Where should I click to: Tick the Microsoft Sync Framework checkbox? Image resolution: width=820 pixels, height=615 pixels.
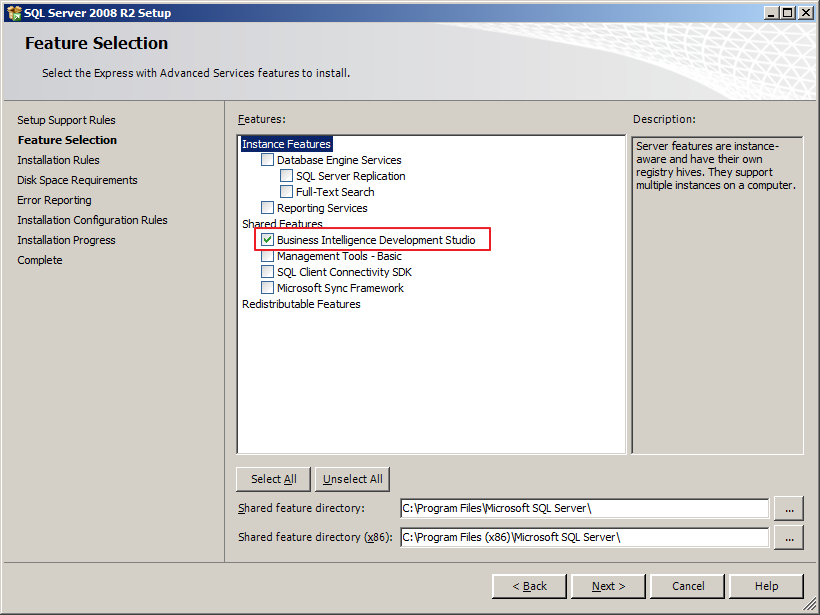tap(267, 288)
